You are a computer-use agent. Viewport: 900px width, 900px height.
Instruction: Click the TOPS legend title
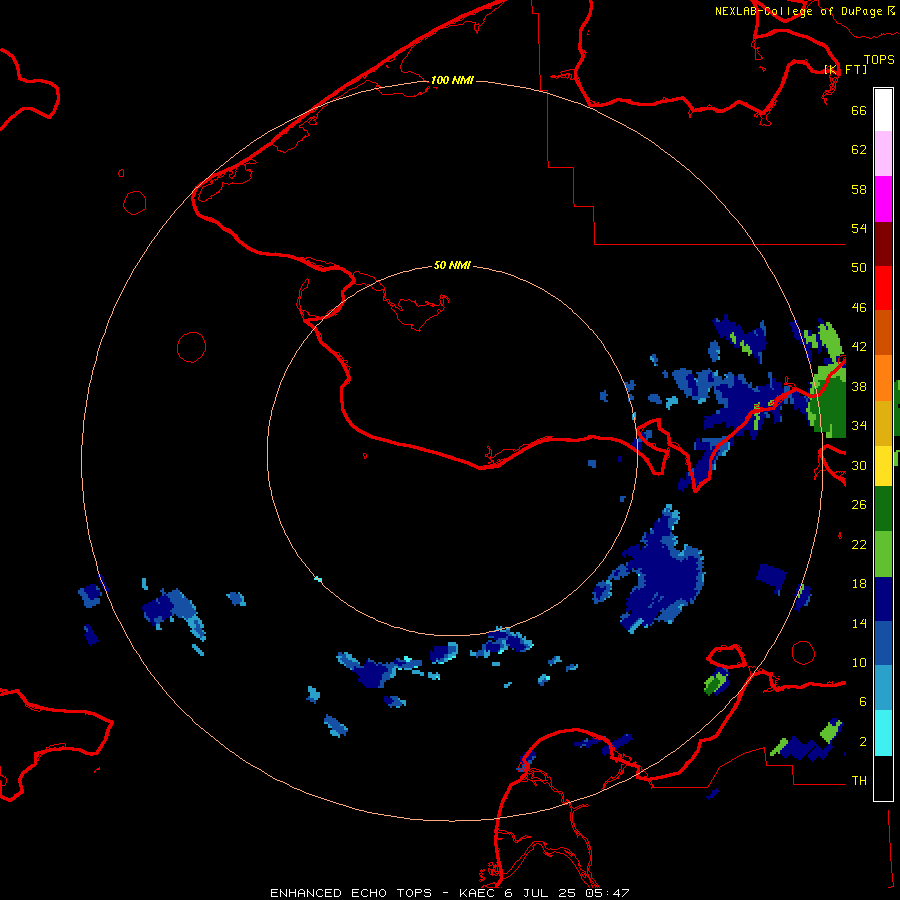click(879, 59)
